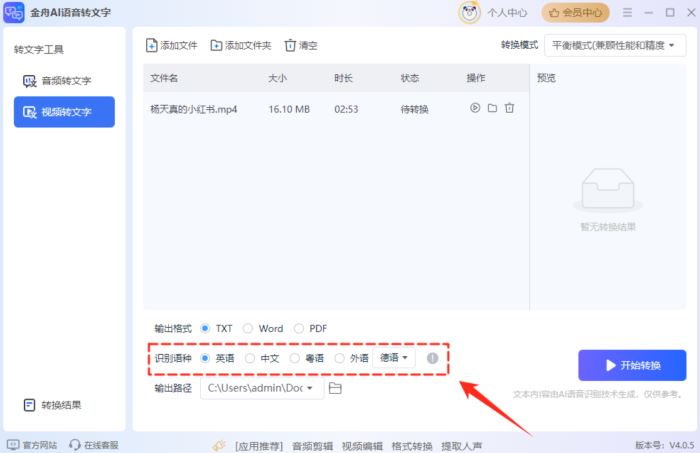This screenshot has width=700, height=453.
Task: Maximize the application window
Action: click(x=670, y=12)
